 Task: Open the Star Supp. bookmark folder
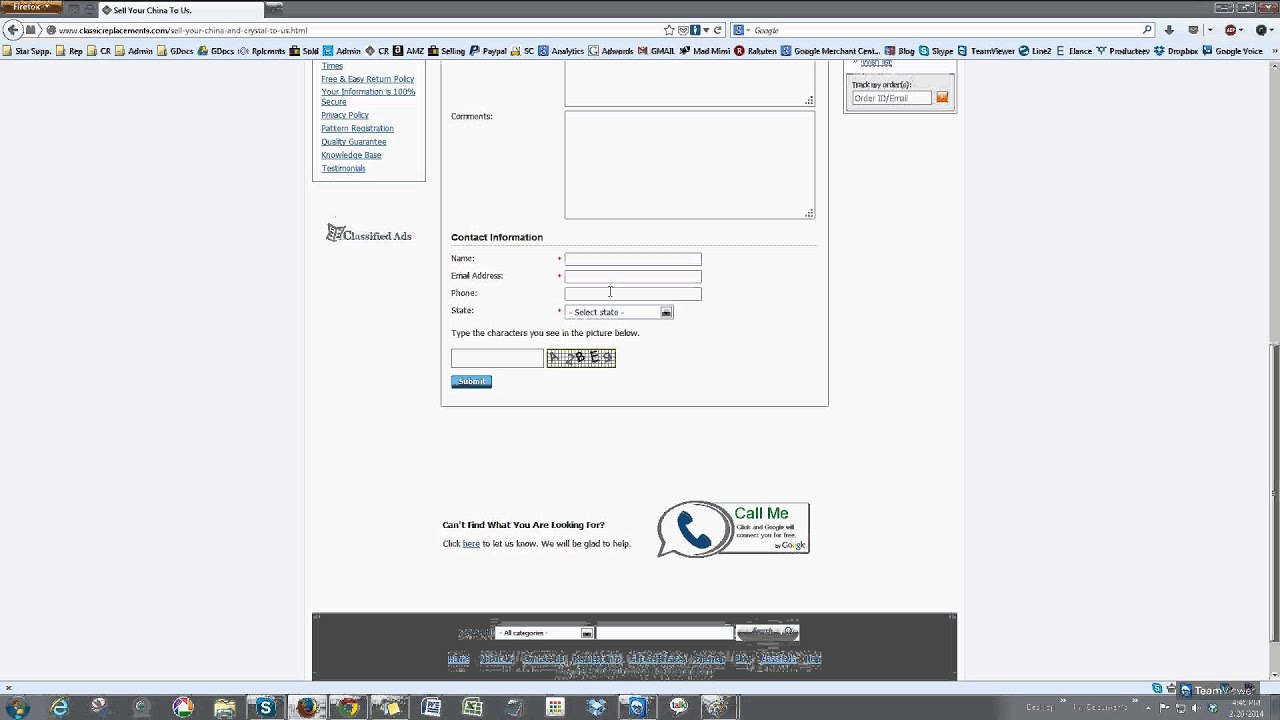pos(26,51)
